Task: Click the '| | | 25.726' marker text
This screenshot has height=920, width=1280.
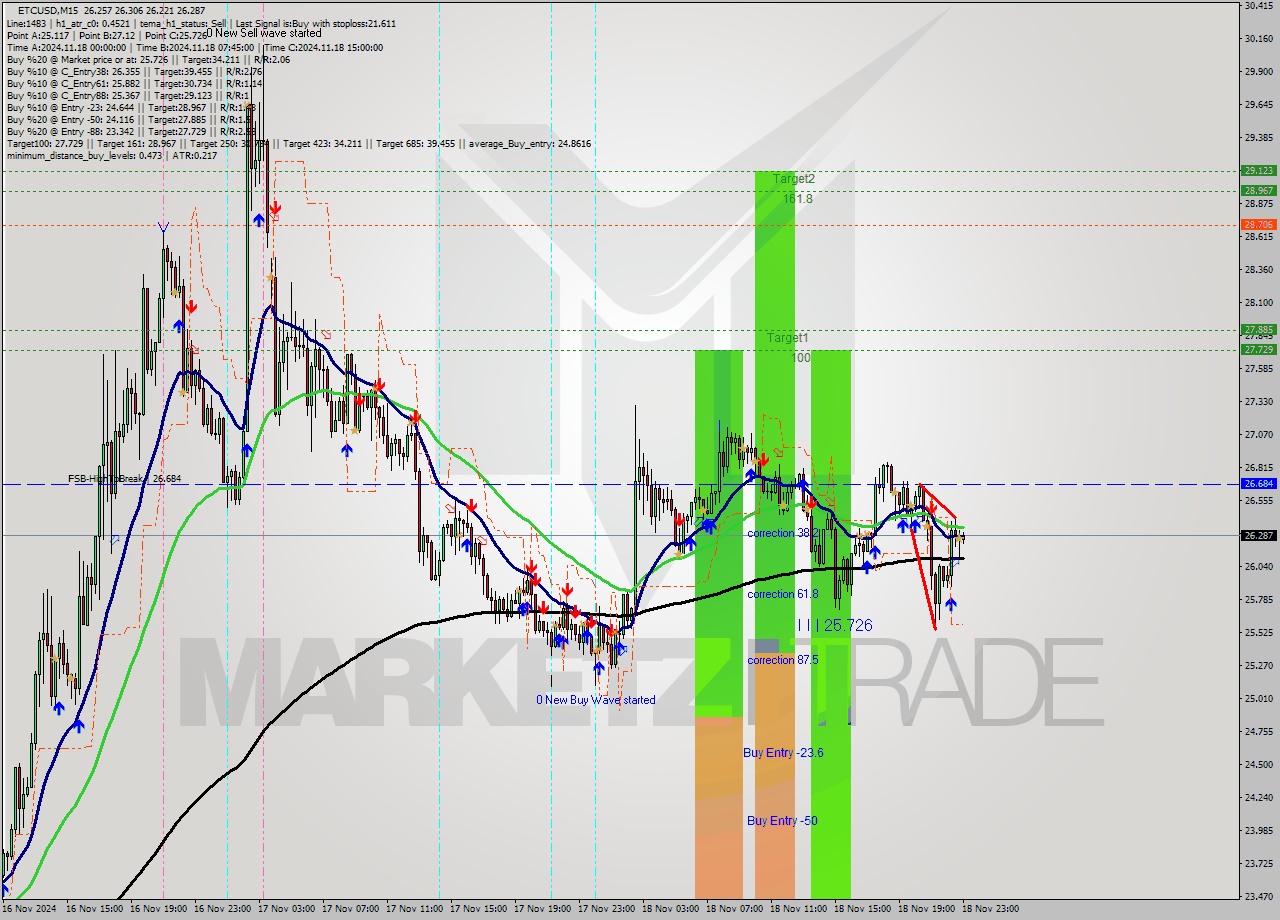Action: click(835, 625)
